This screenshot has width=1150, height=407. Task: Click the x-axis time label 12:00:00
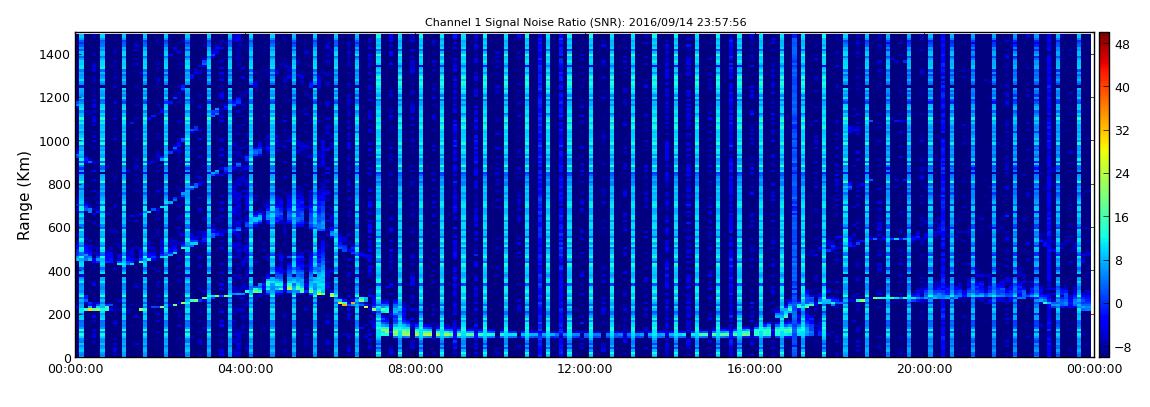pos(586,370)
